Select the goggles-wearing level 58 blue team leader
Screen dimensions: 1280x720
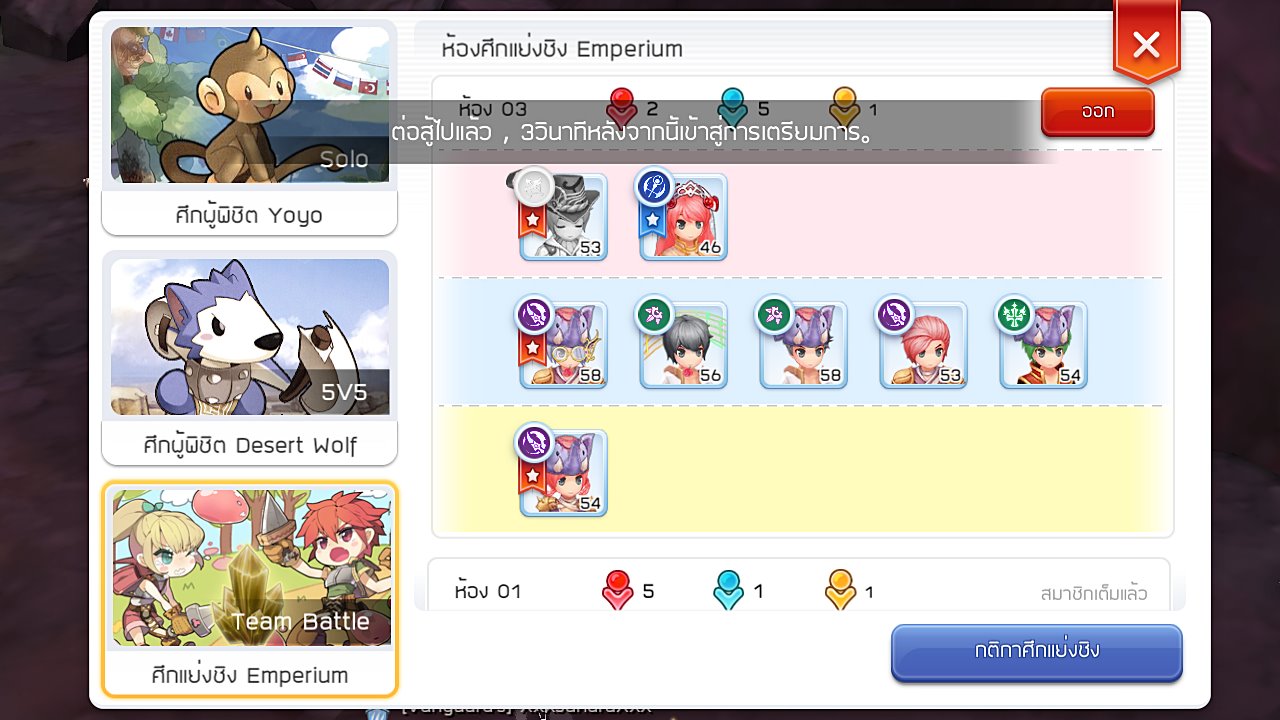(x=563, y=345)
